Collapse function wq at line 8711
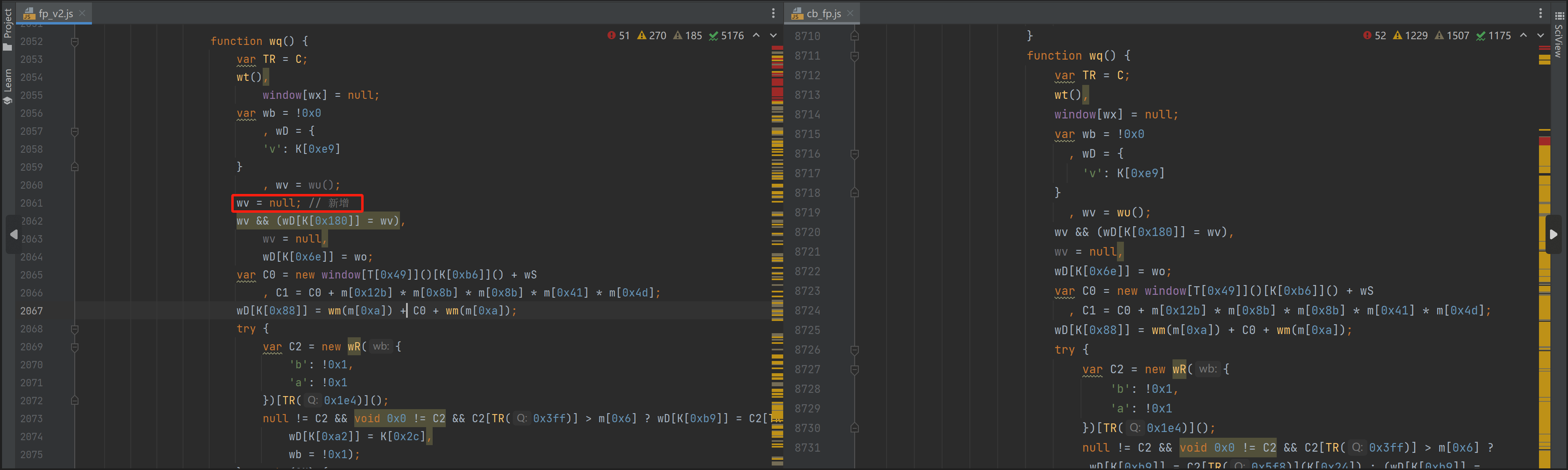The height and width of the screenshot is (470, 1568). point(854,56)
